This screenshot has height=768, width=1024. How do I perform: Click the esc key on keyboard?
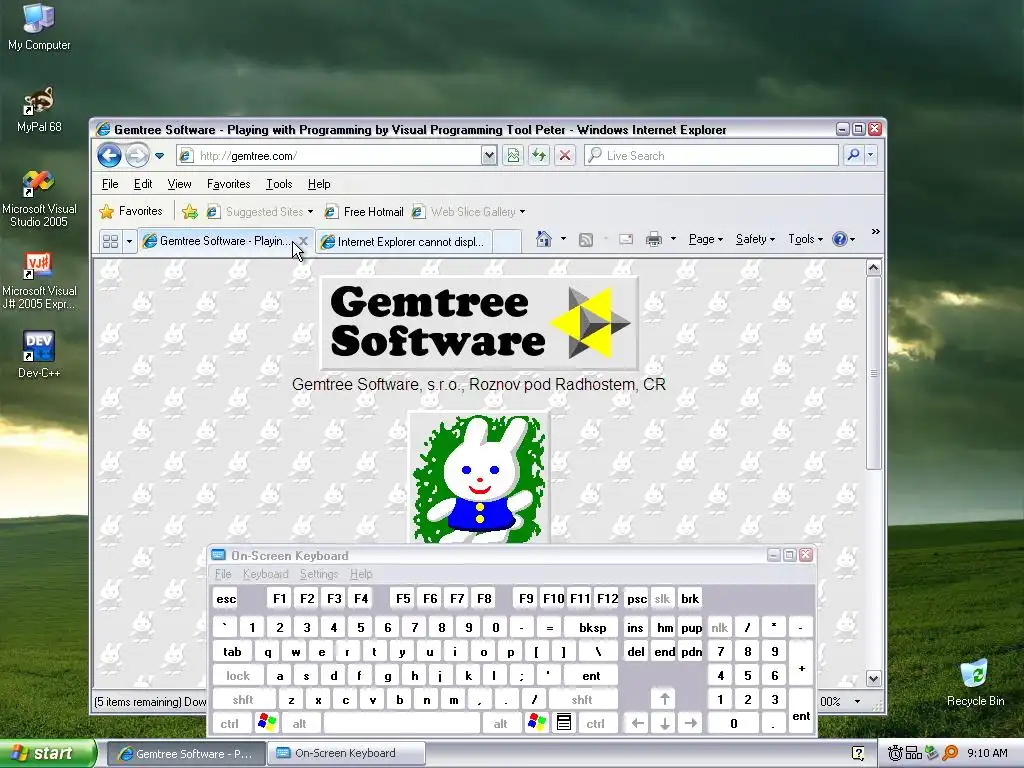pos(226,599)
